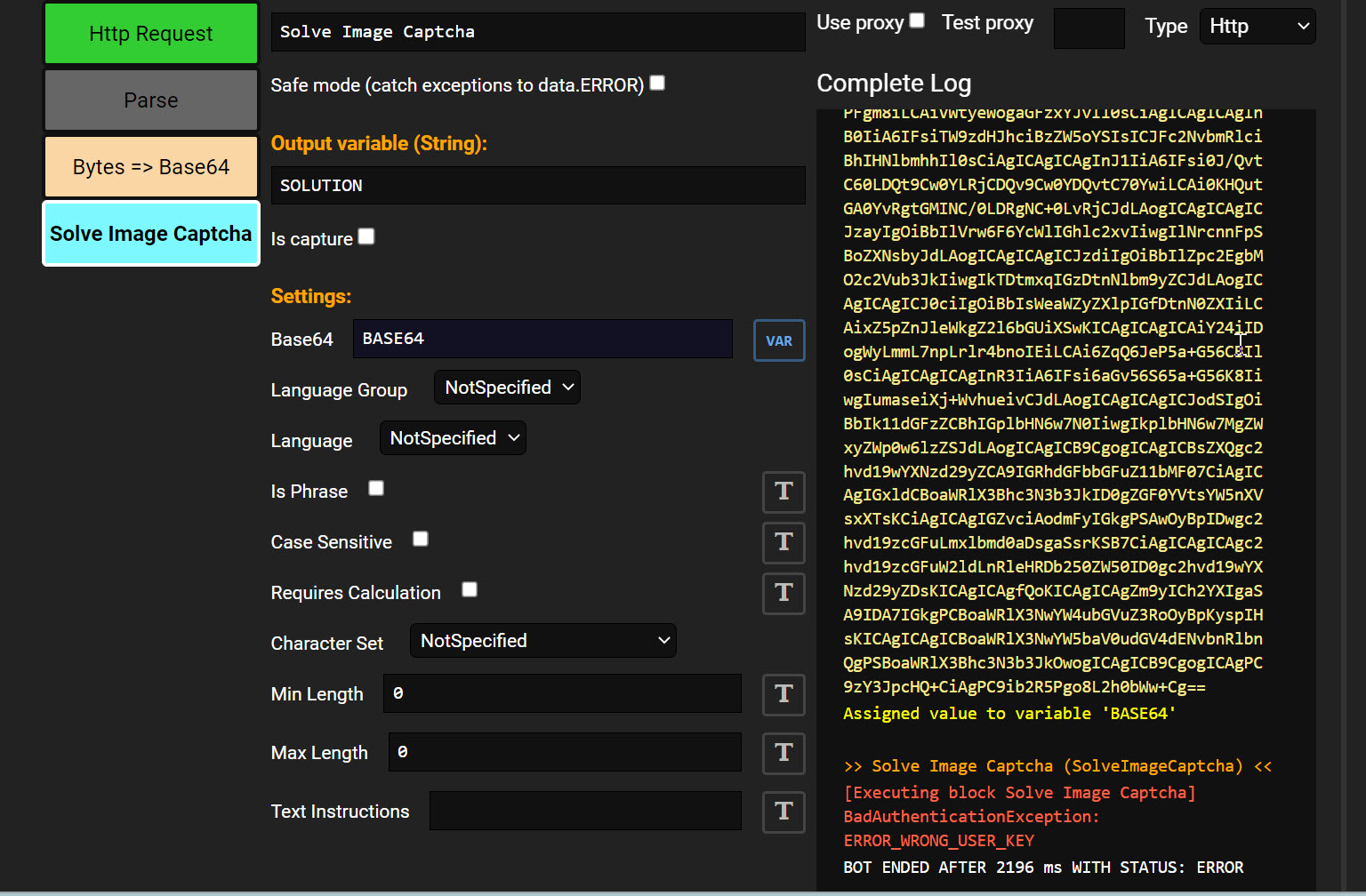Click the Text Instructions input field
The height and width of the screenshot is (896, 1366).
point(585,811)
